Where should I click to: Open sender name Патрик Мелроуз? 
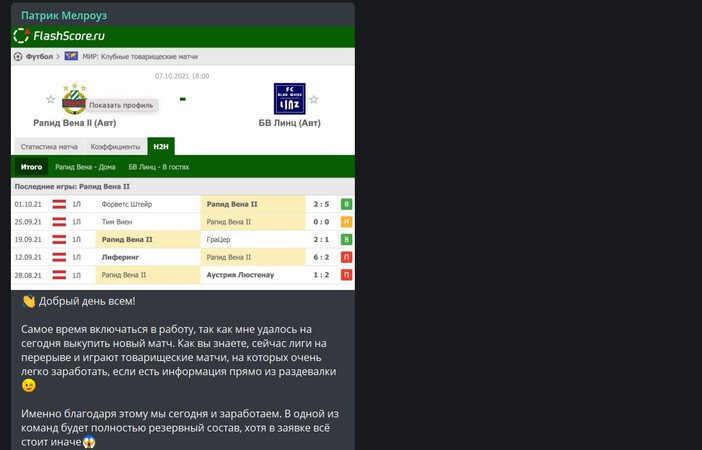(x=64, y=15)
